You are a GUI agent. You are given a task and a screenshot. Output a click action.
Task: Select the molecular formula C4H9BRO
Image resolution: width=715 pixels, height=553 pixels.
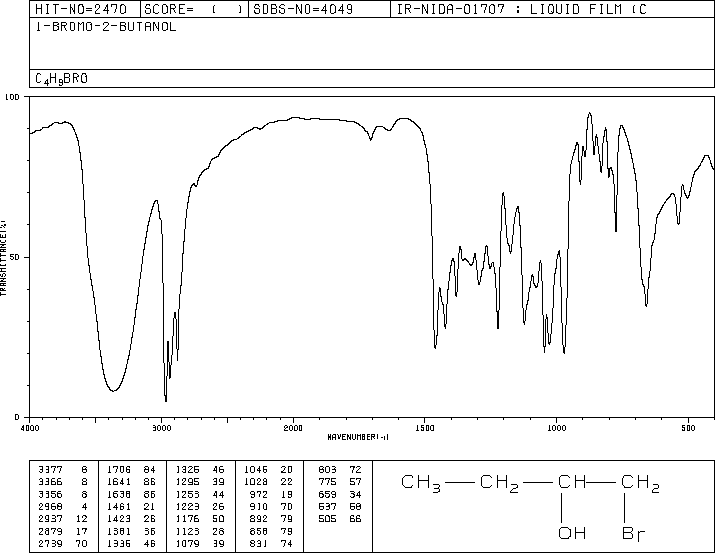tap(61, 79)
